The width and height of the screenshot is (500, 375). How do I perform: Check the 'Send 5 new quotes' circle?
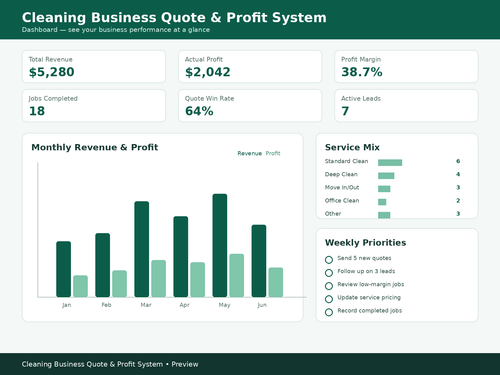tap(329, 260)
